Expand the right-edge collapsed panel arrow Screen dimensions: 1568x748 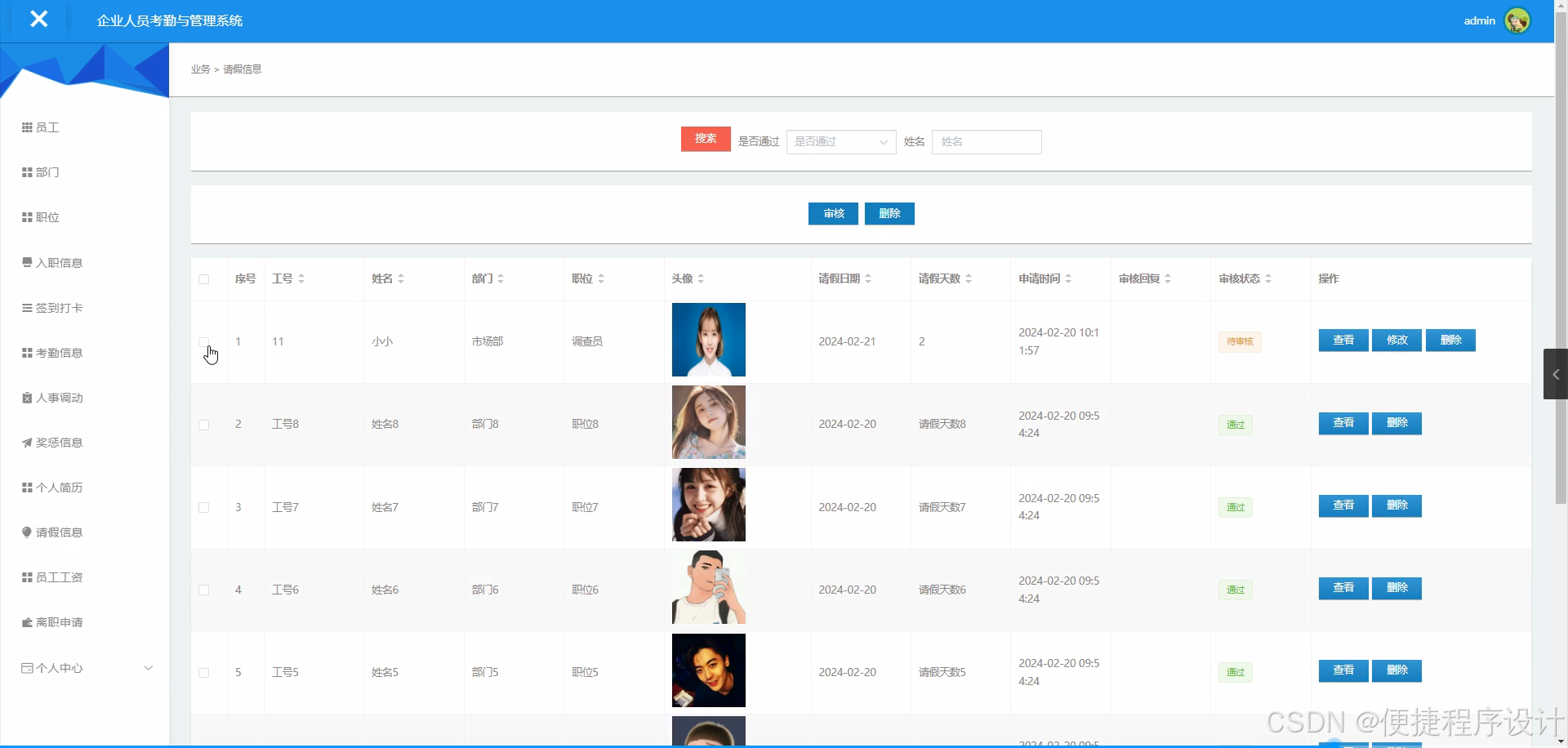pyautogui.click(x=1556, y=374)
